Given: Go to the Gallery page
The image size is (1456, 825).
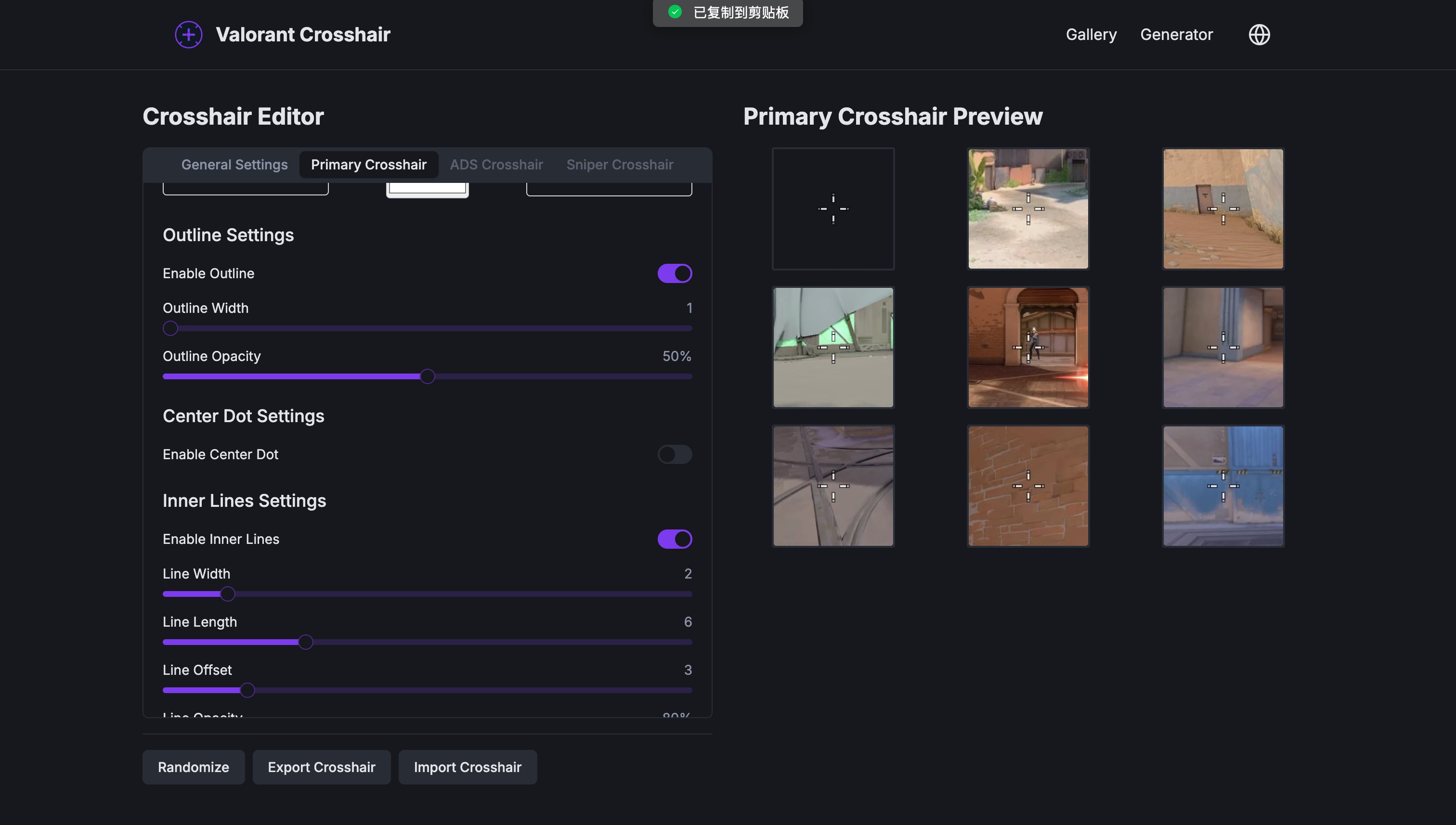Looking at the screenshot, I should [1091, 34].
